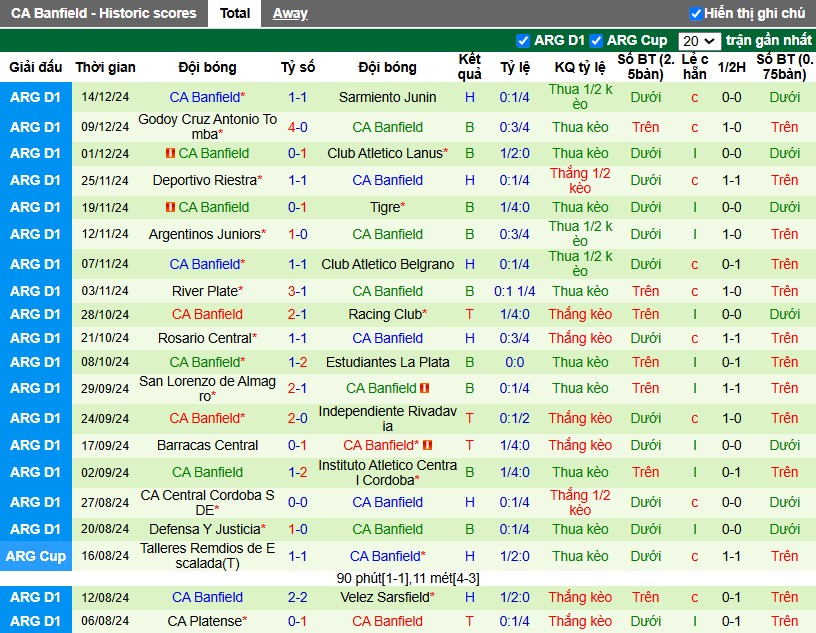Uncheck the ARG D1 league filter
The width and height of the screenshot is (816, 633).
click(523, 41)
